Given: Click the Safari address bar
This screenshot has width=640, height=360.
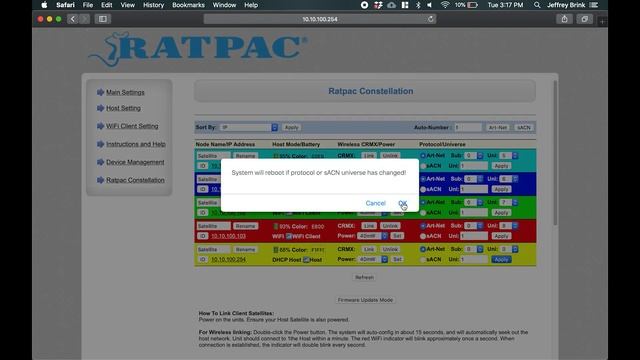Looking at the screenshot, I should click(x=320, y=19).
